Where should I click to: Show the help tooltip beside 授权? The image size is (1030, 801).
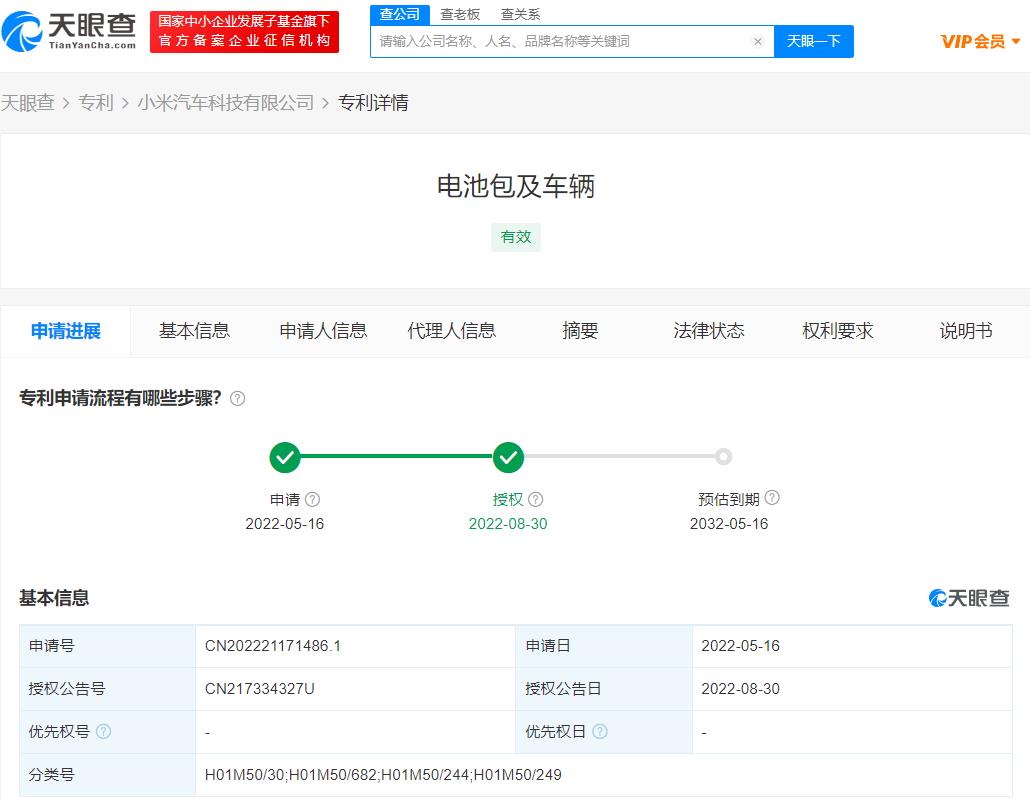click(535, 499)
